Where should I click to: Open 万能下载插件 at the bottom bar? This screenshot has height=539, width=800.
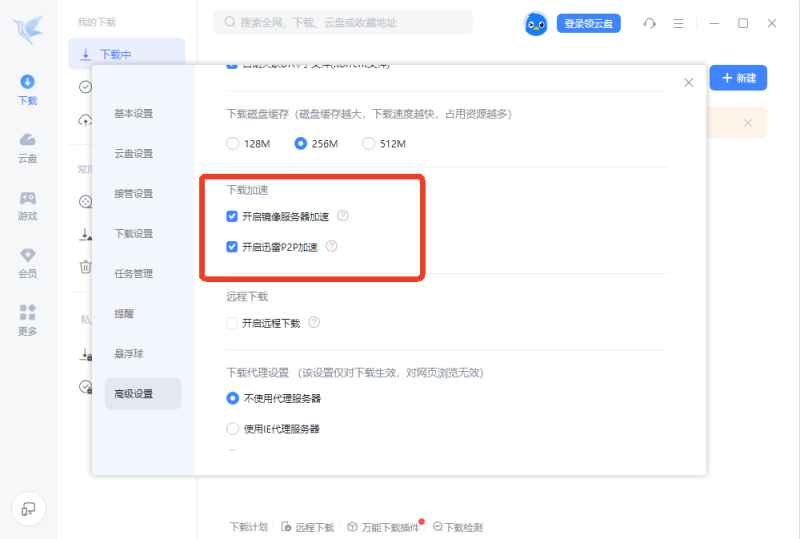[x=384, y=527]
